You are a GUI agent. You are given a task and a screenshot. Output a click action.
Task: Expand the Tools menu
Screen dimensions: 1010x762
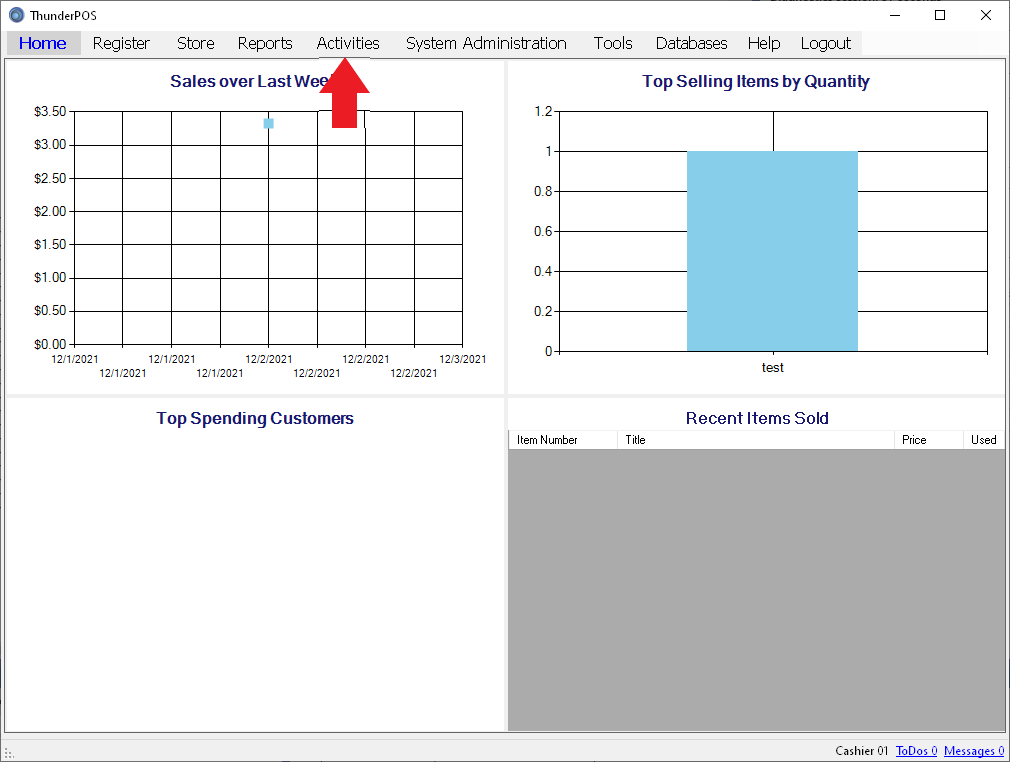[x=613, y=43]
